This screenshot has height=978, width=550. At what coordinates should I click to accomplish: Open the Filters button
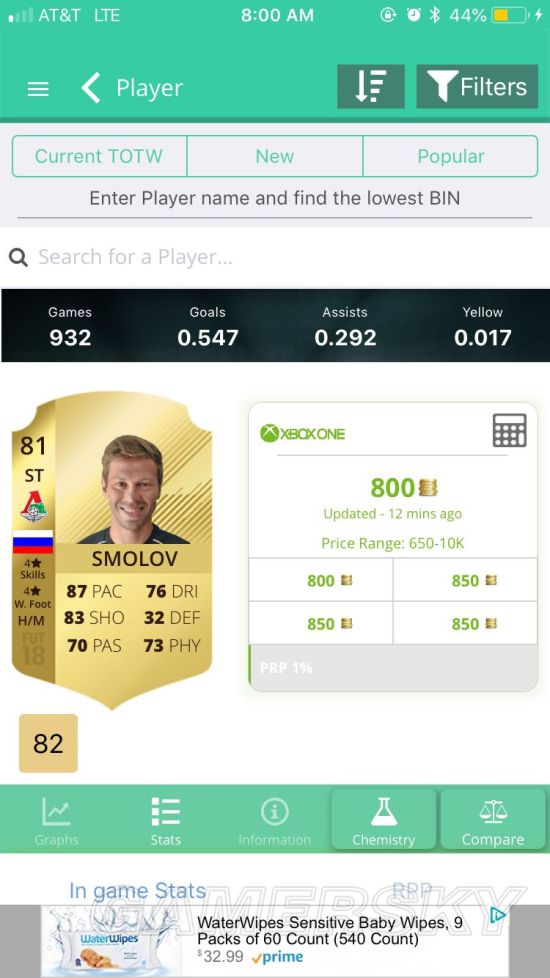click(477, 87)
